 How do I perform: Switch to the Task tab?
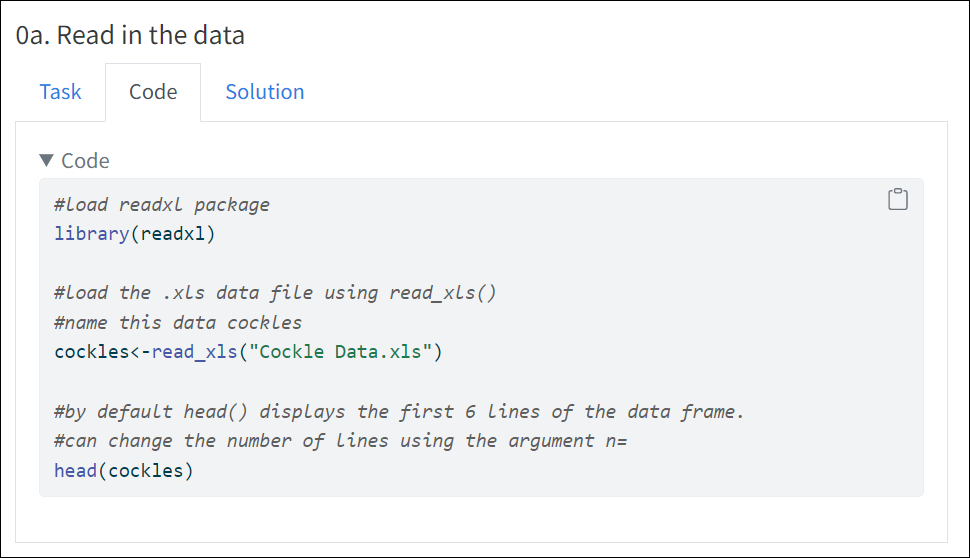[60, 92]
